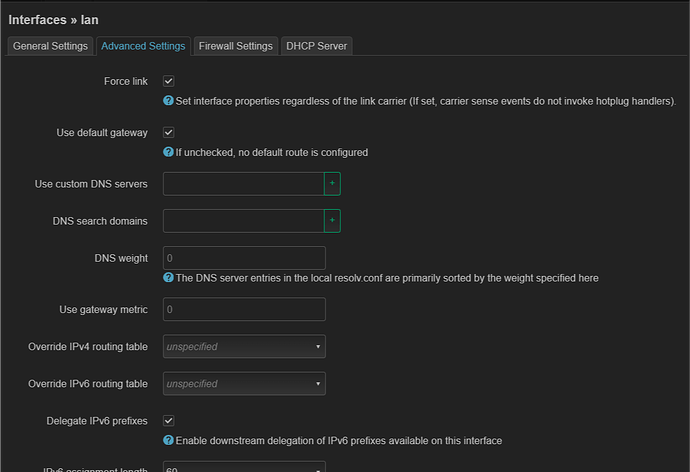Click the 'Use default gateway' label
The width and height of the screenshot is (690, 472).
(x=102, y=133)
